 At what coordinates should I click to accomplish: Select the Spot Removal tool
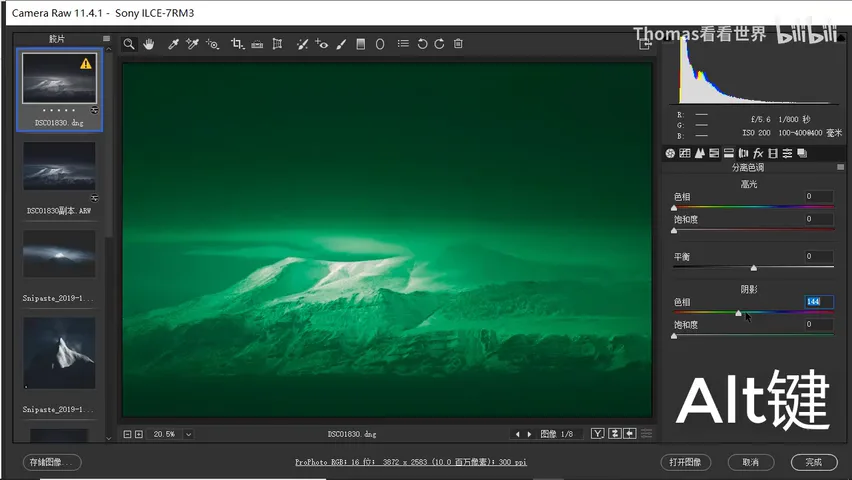(303, 44)
